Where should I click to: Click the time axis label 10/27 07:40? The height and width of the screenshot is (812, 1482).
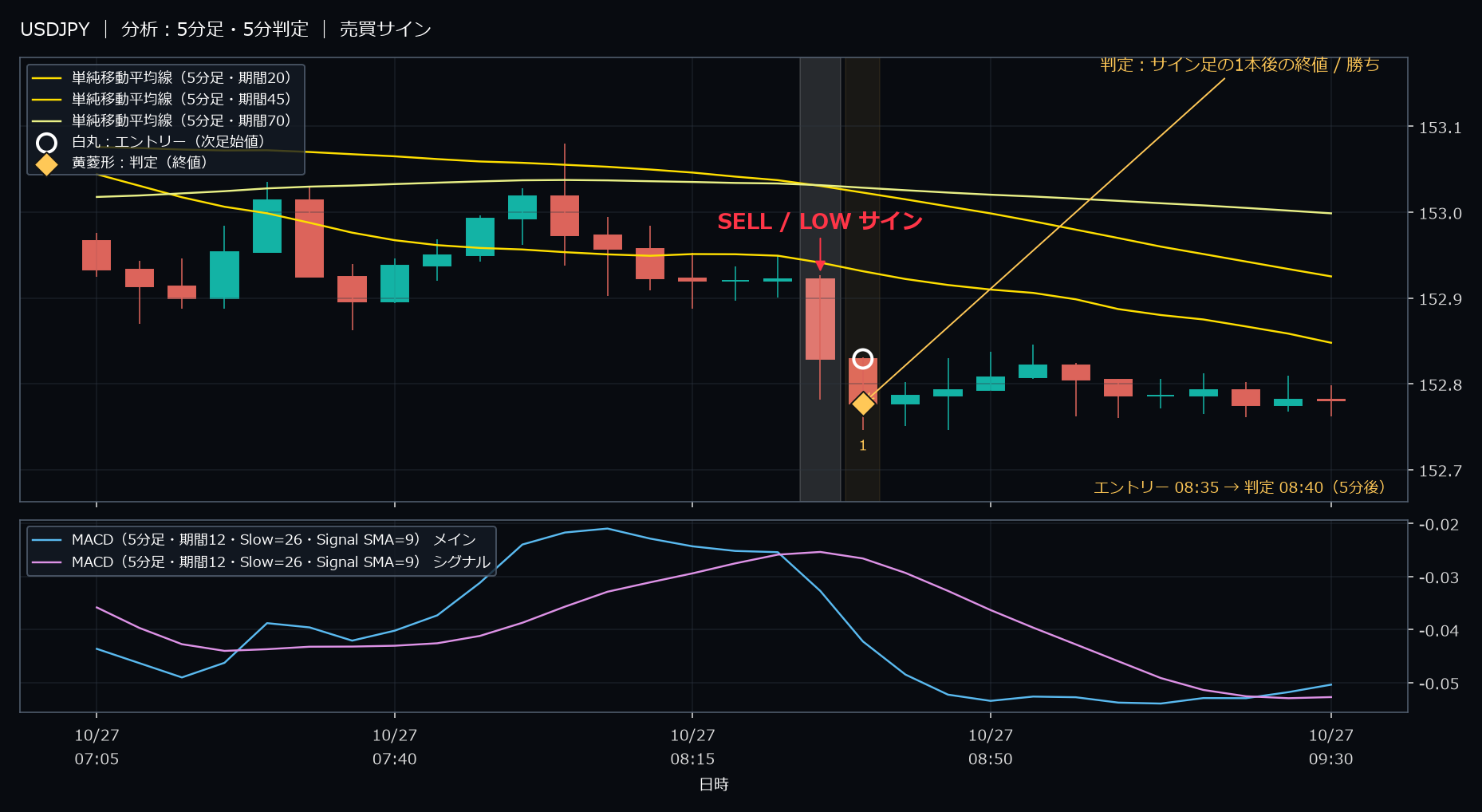pyautogui.click(x=395, y=747)
